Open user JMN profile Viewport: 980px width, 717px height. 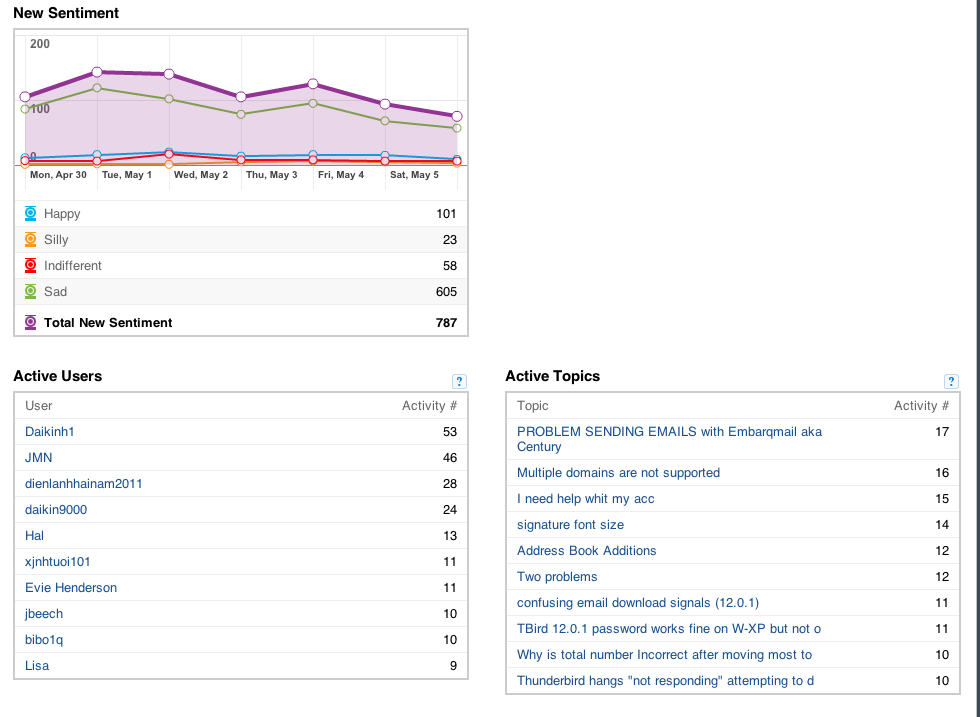pos(38,458)
